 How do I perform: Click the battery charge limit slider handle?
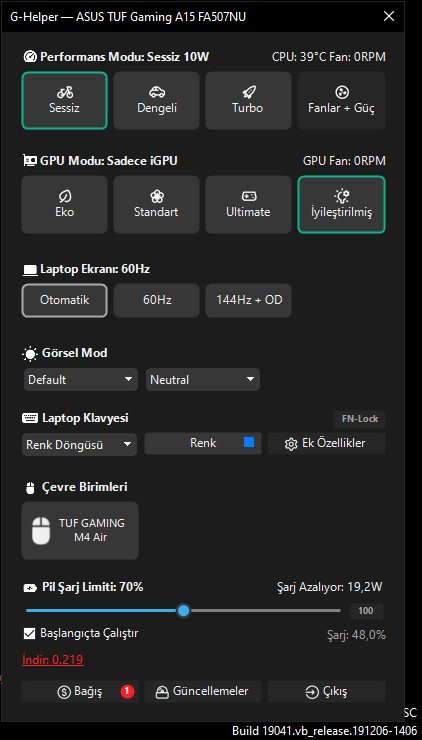point(184,611)
